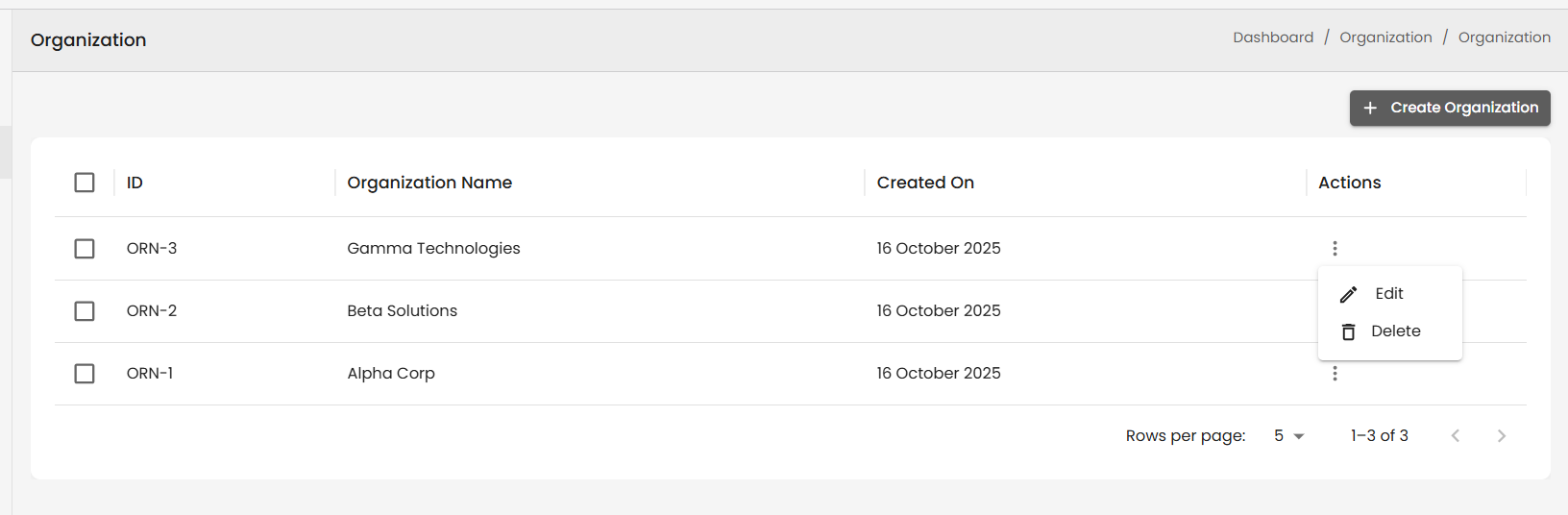Click the middle Organization breadcrumb link

pyautogui.click(x=1385, y=37)
